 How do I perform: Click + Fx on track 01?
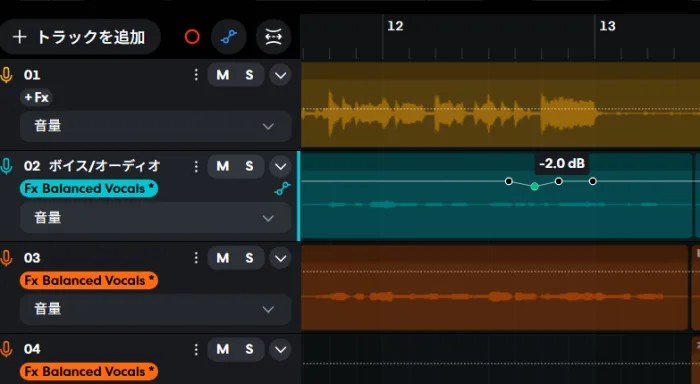click(37, 97)
